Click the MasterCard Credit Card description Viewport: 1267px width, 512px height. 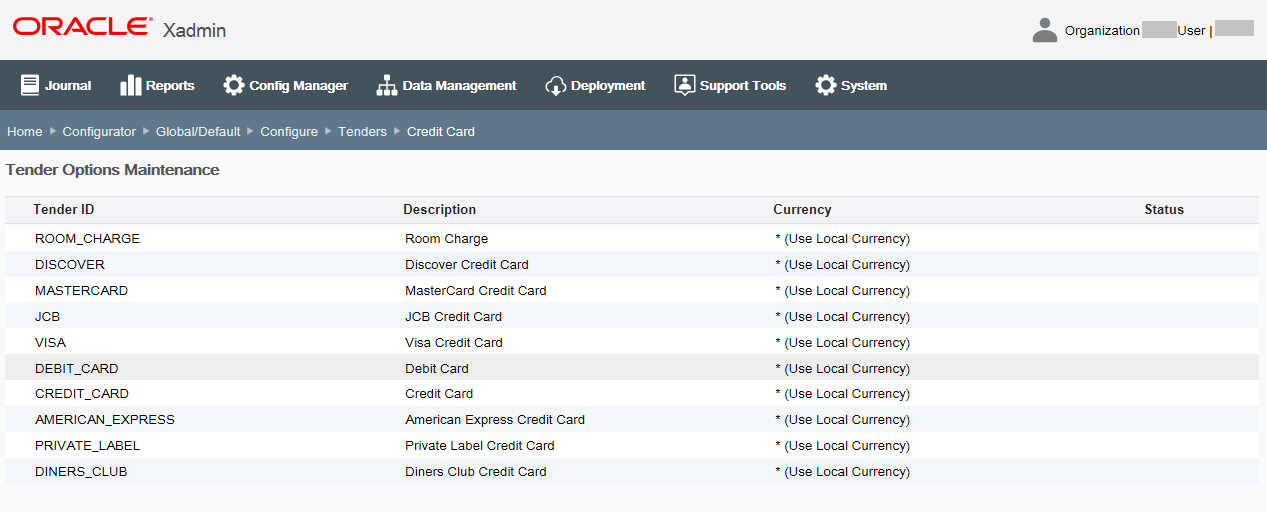pos(476,291)
